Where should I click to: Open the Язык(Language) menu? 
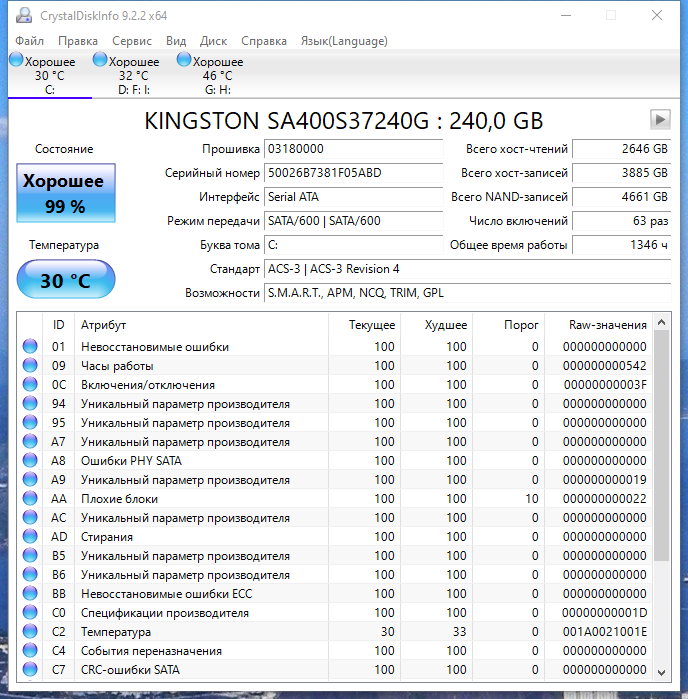343,41
